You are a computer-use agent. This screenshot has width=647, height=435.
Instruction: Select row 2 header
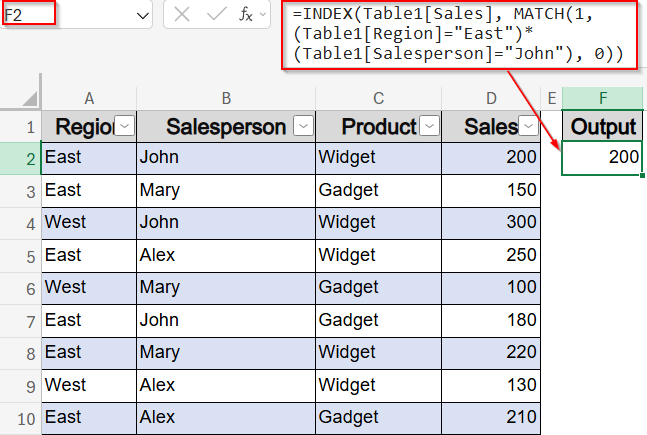21,158
